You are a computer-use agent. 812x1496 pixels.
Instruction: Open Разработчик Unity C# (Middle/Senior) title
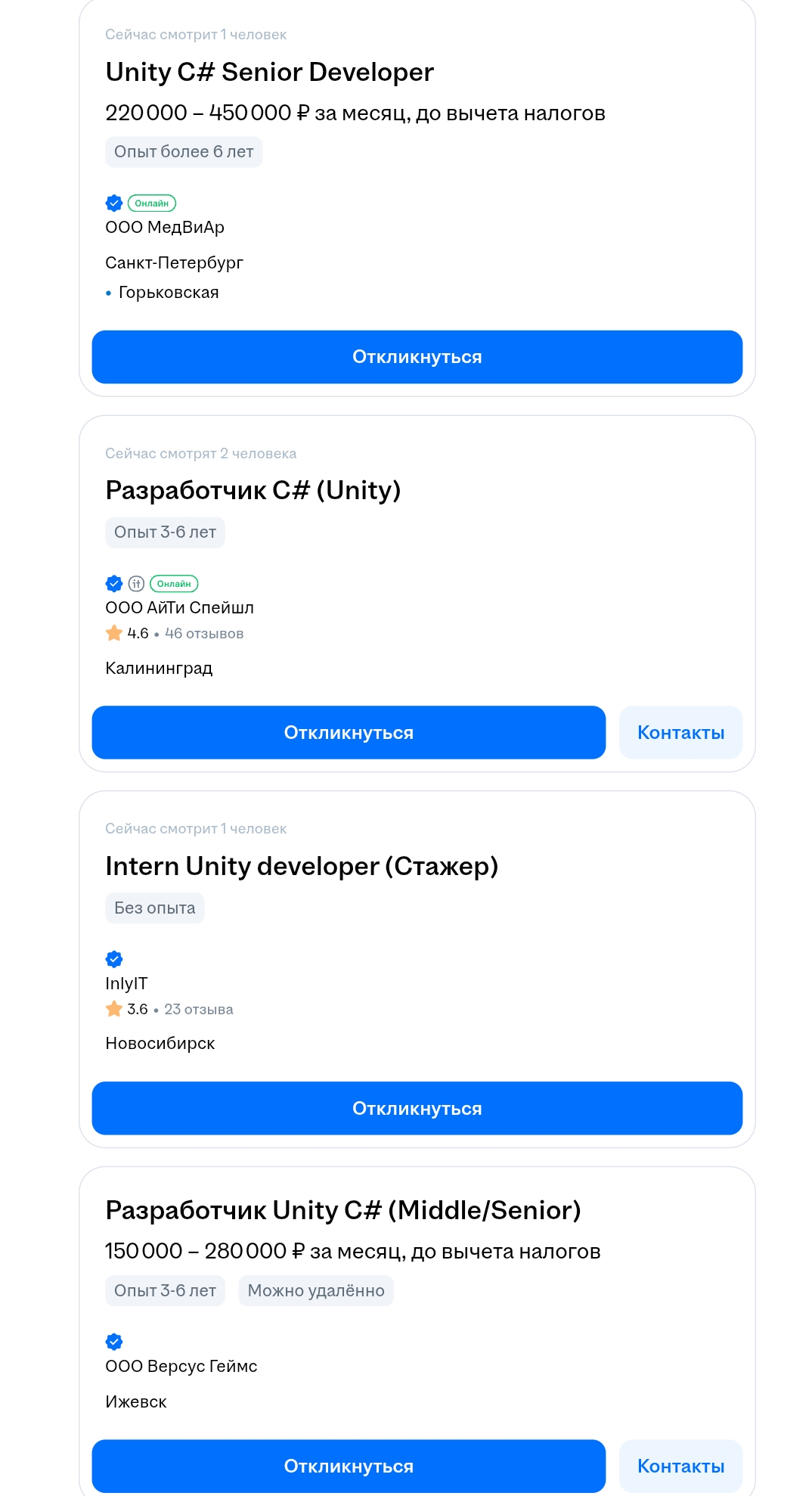point(343,1210)
